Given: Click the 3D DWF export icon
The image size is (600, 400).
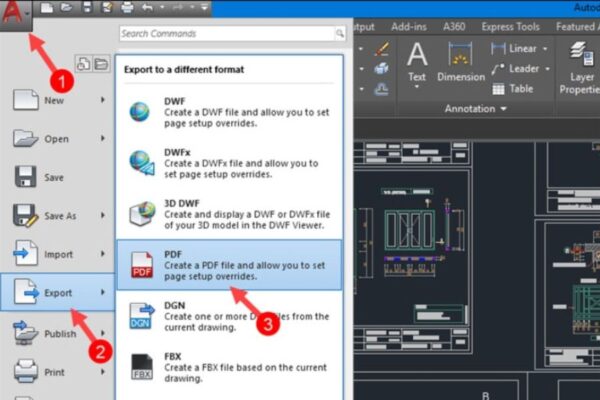Looking at the screenshot, I should pyautogui.click(x=141, y=214).
